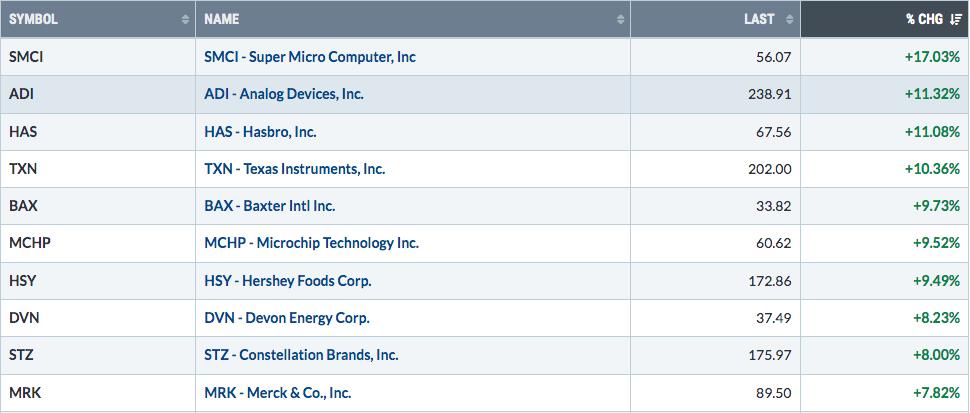Open STZ - Constellation Brands link
Image resolution: width=970 pixels, height=413 pixels.
301,355
